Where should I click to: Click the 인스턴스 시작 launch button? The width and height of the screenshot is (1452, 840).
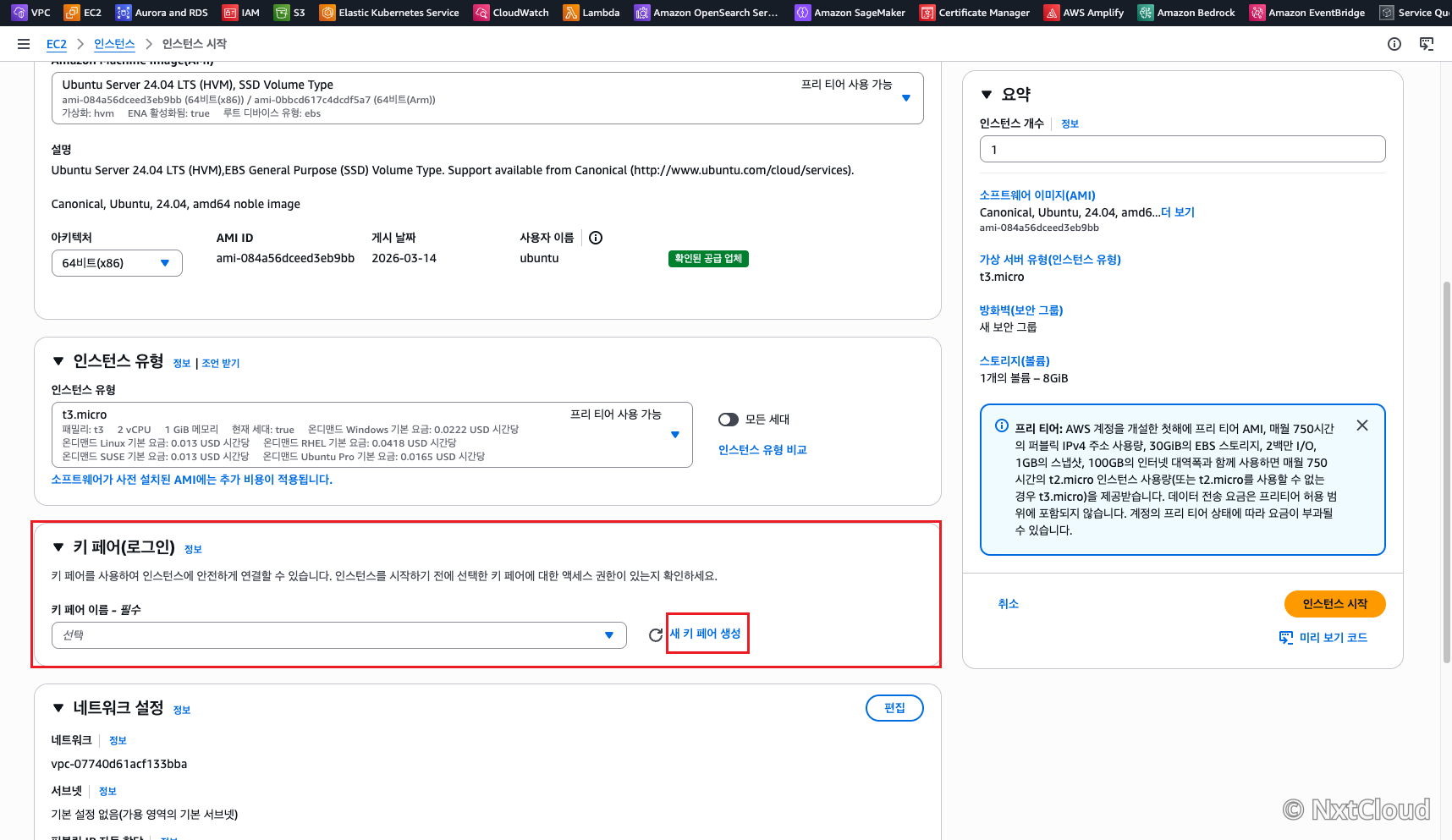(x=1335, y=604)
